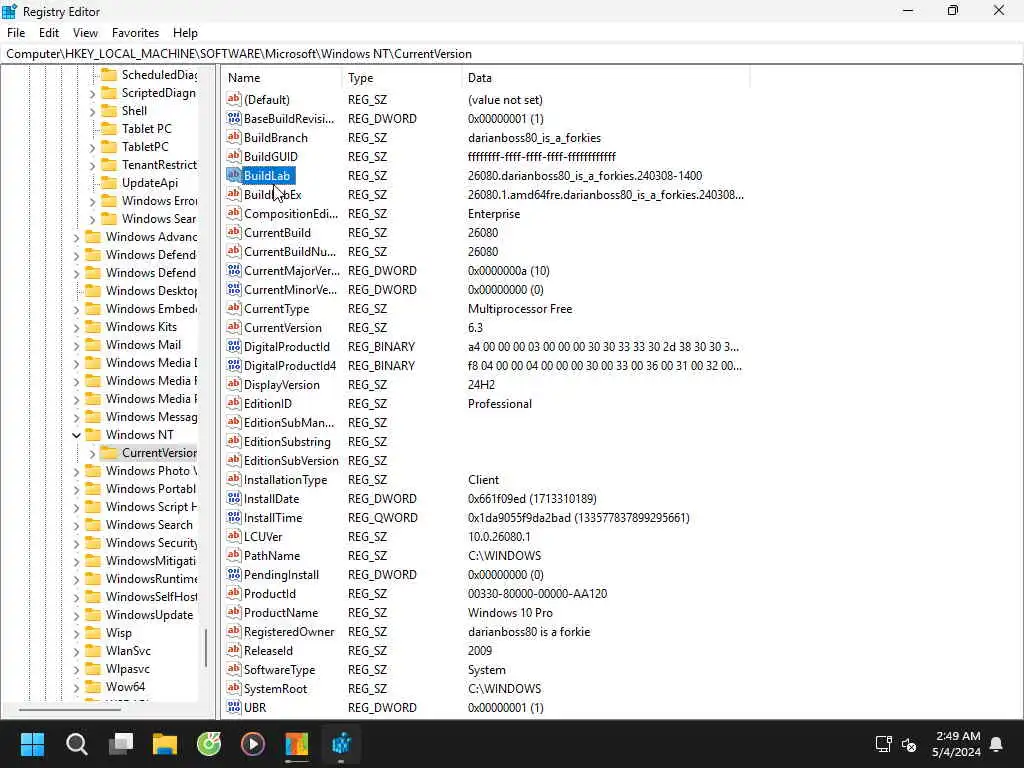Switch to Registry Editor taskbar icon
The image size is (1024, 768).
tap(341, 744)
